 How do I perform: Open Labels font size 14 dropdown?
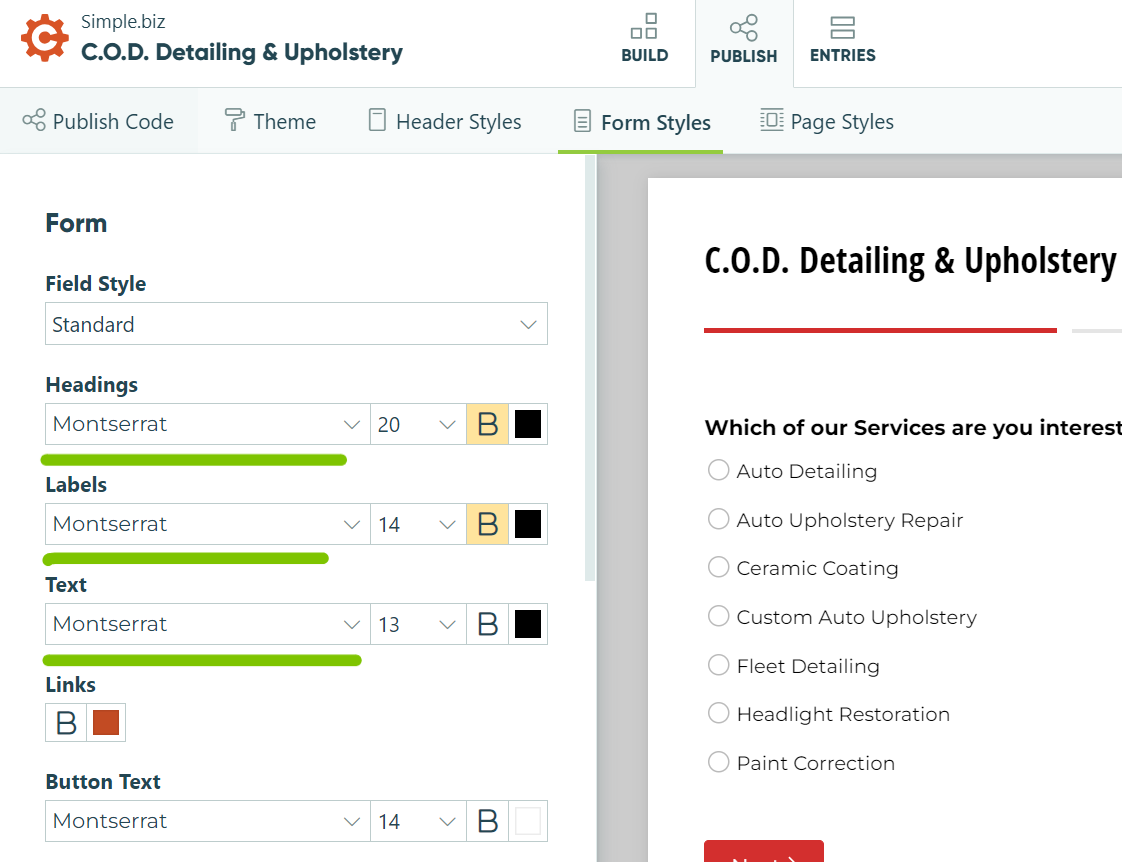pos(418,524)
